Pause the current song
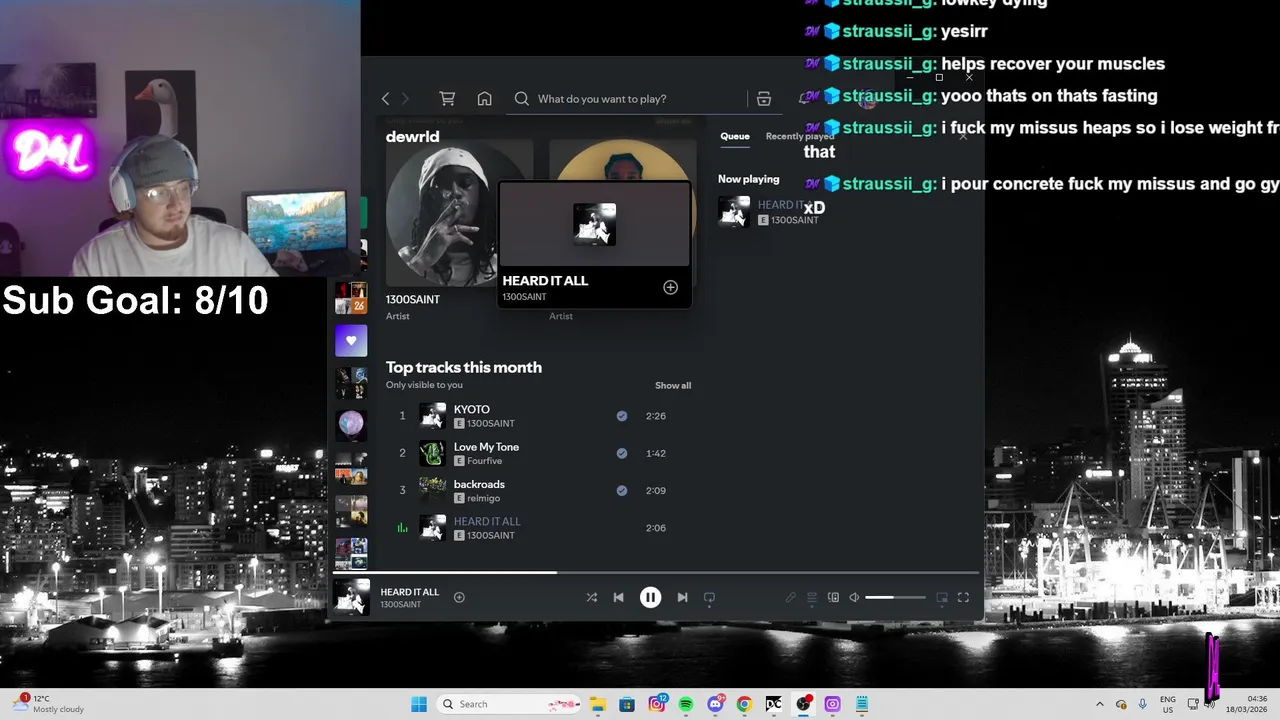 click(650, 597)
